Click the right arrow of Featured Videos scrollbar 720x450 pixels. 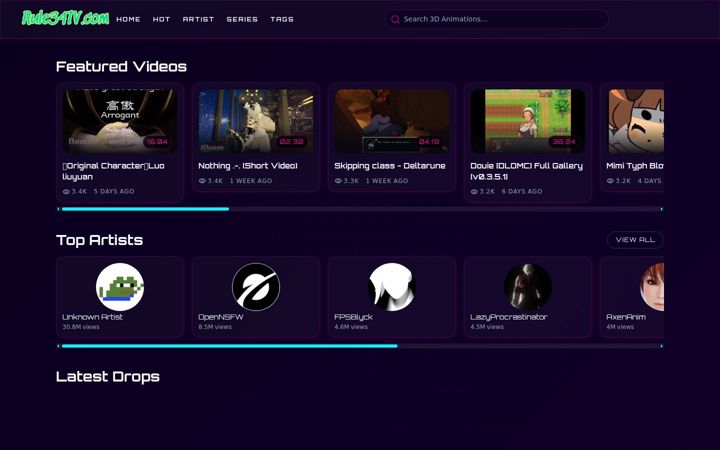[x=662, y=209]
